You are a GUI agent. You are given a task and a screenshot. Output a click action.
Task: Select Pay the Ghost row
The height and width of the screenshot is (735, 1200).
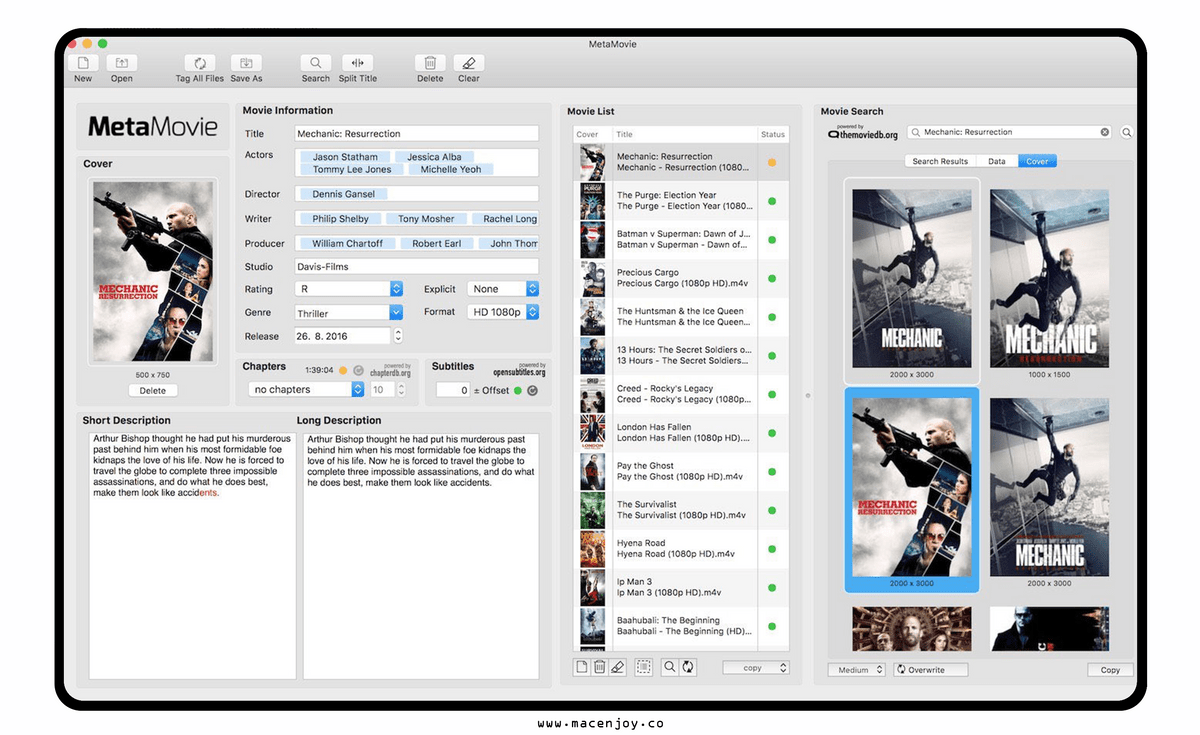pyautogui.click(x=681, y=471)
